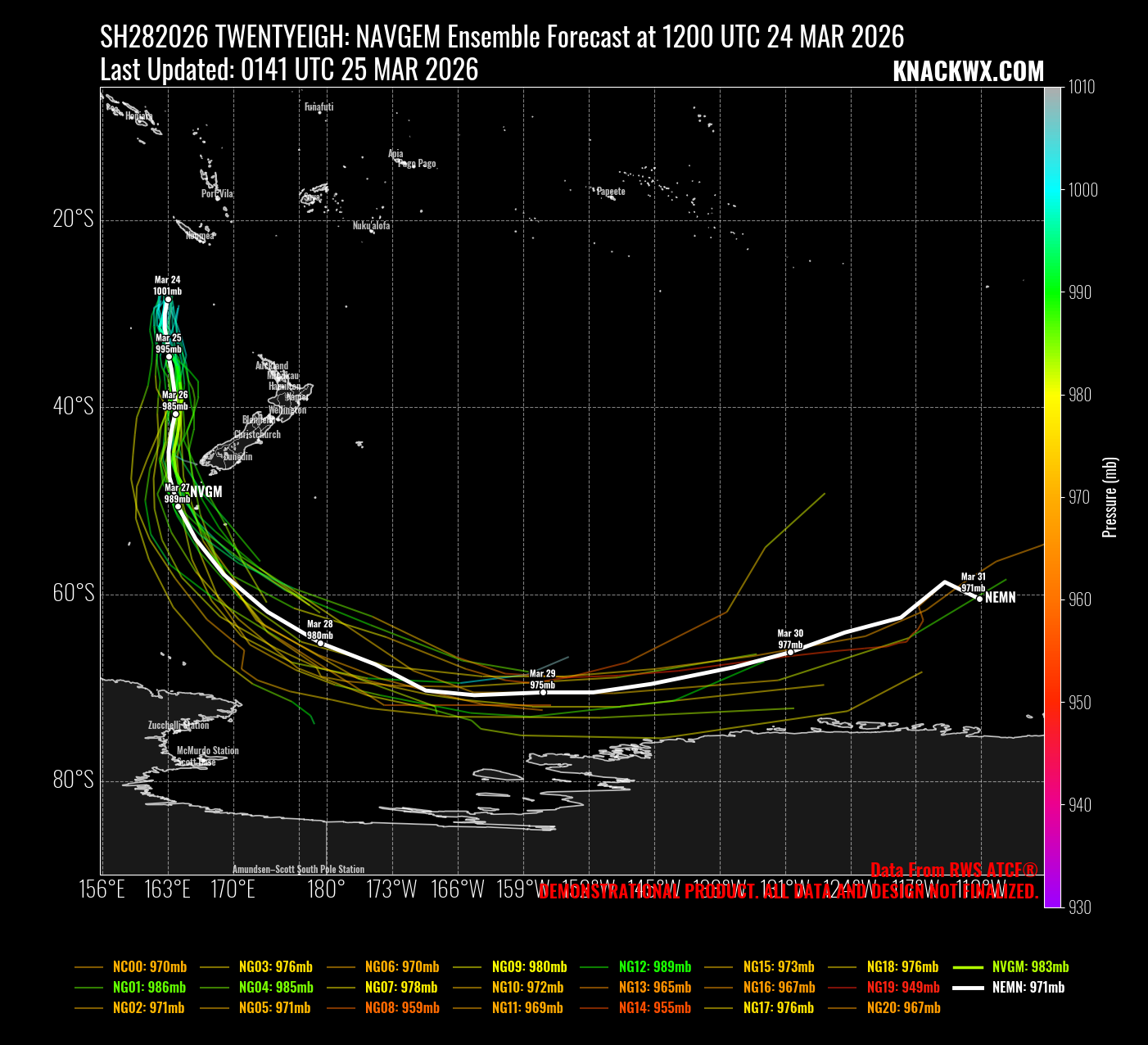
Task: Click the Mar 30 977mb track marker
Action: coord(790,652)
